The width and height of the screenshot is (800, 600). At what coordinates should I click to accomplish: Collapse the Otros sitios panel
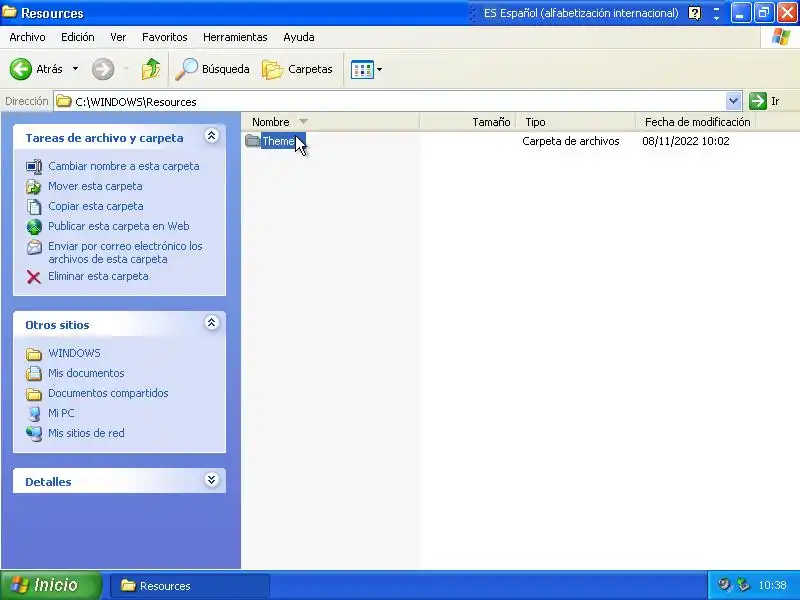211,322
